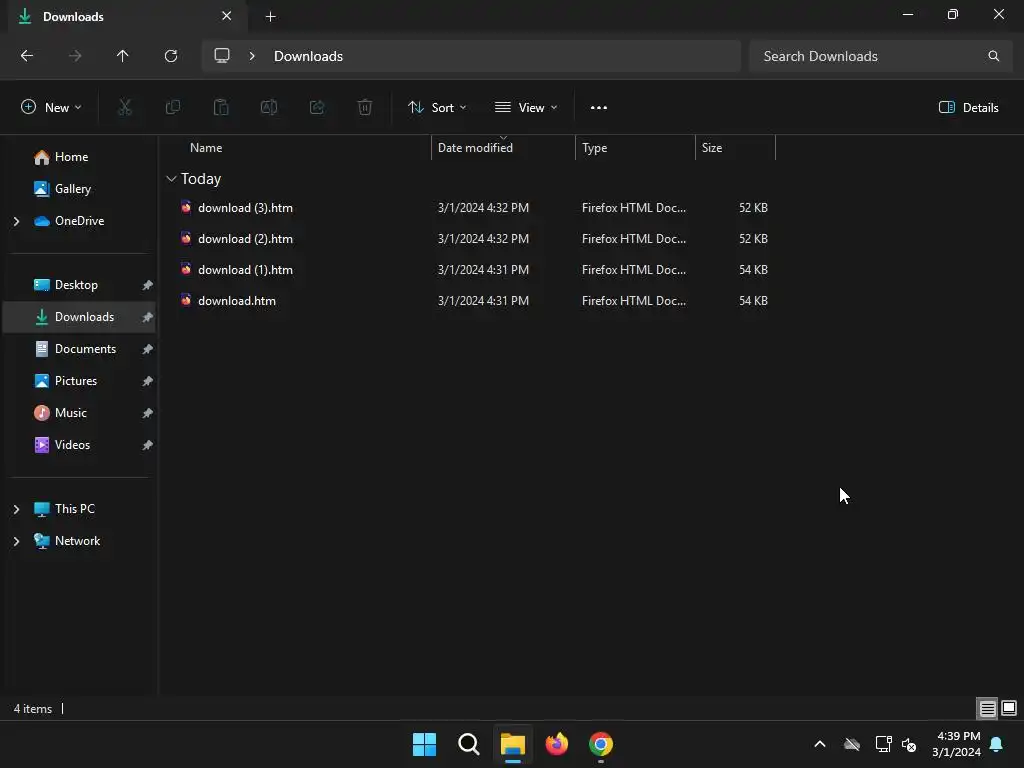1024x768 pixels.
Task: Close the Downloads tab
Action: 227,16
